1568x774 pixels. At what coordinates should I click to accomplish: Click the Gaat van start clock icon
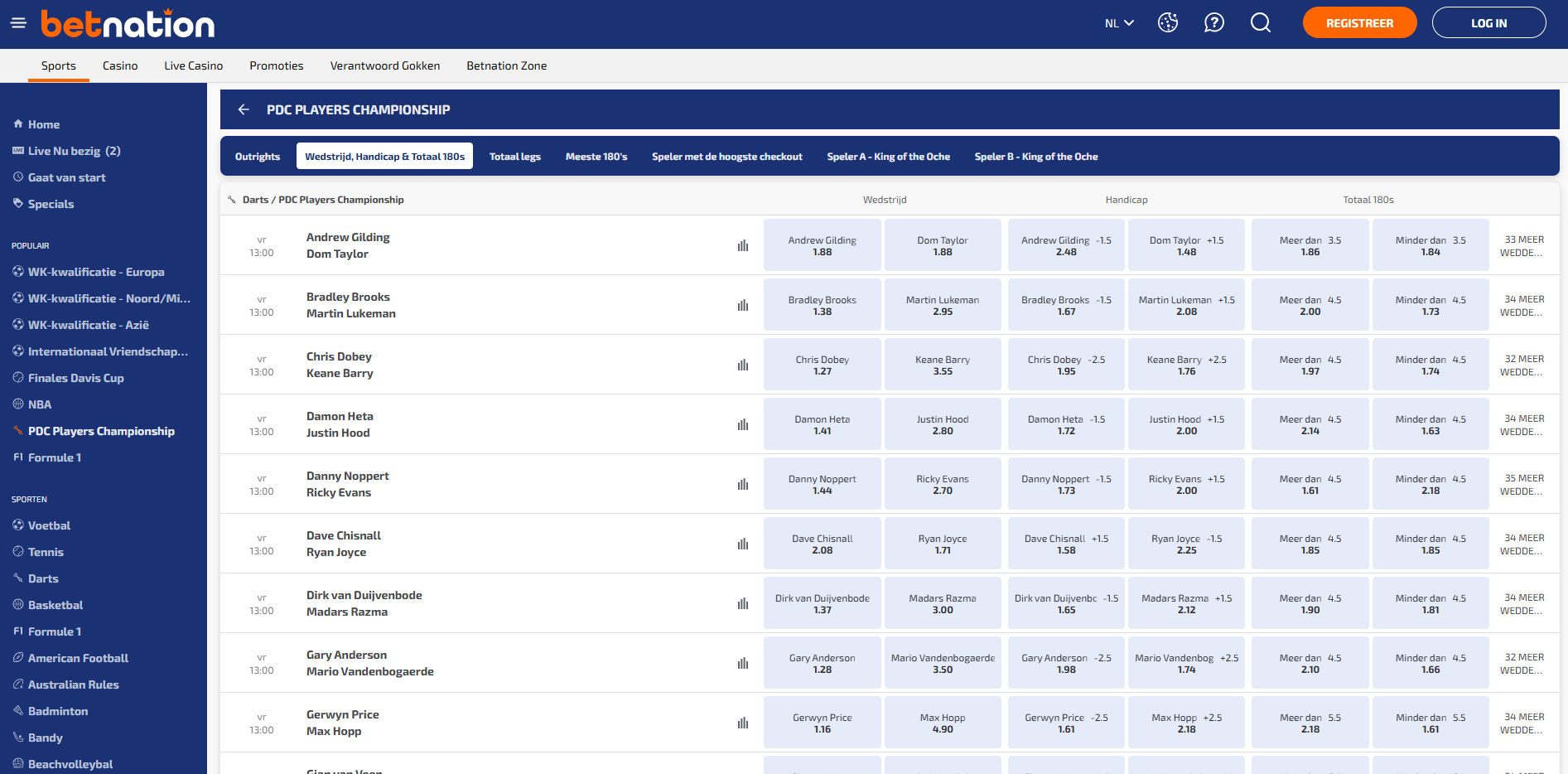point(18,177)
